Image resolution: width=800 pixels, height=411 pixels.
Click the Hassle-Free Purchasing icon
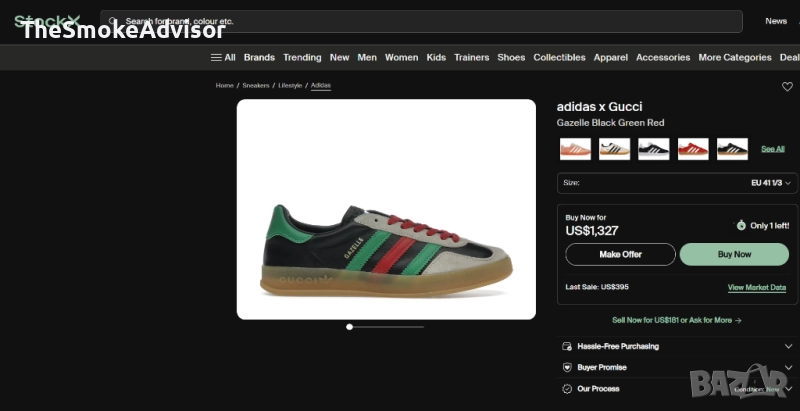pyautogui.click(x=567, y=346)
